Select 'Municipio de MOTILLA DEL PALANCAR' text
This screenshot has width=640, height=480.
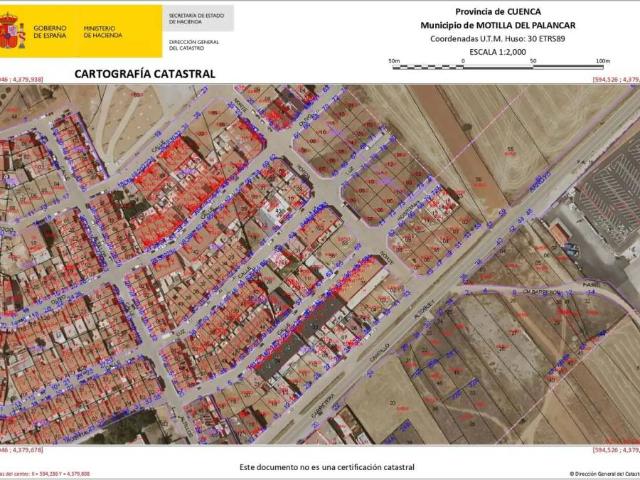tap(498, 25)
